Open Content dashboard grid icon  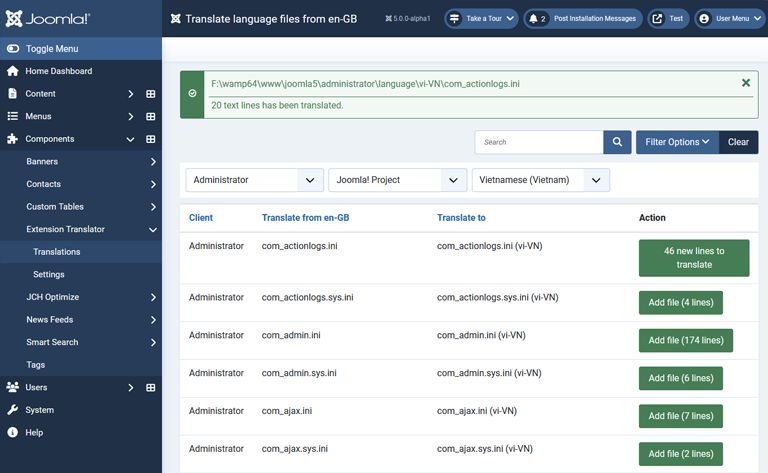click(151, 94)
